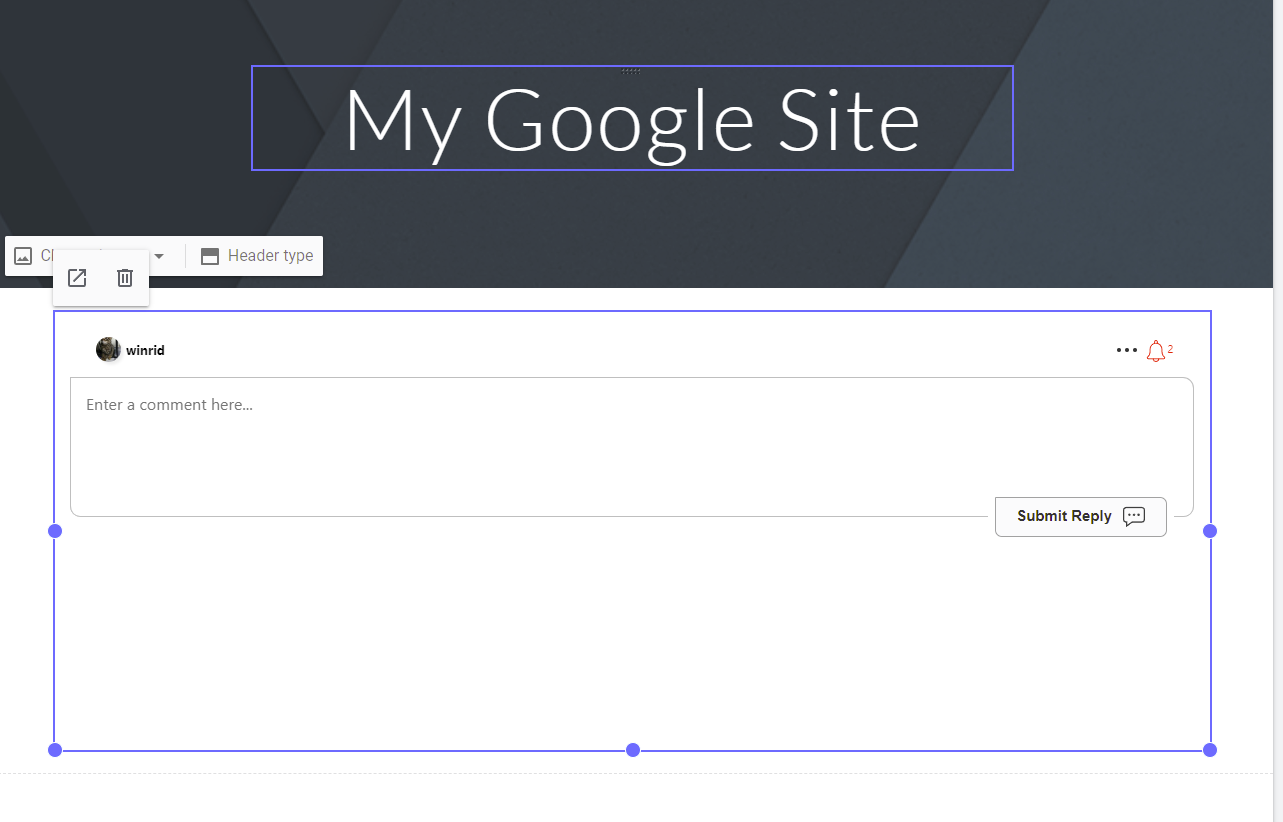Open the three-dot comment menu
The width and height of the screenshot is (1283, 822).
click(x=1127, y=350)
